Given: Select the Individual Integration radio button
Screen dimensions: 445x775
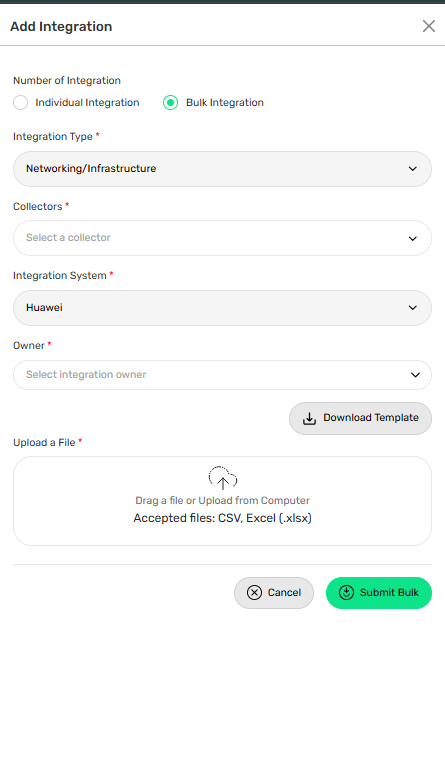Looking at the screenshot, I should point(20,103).
